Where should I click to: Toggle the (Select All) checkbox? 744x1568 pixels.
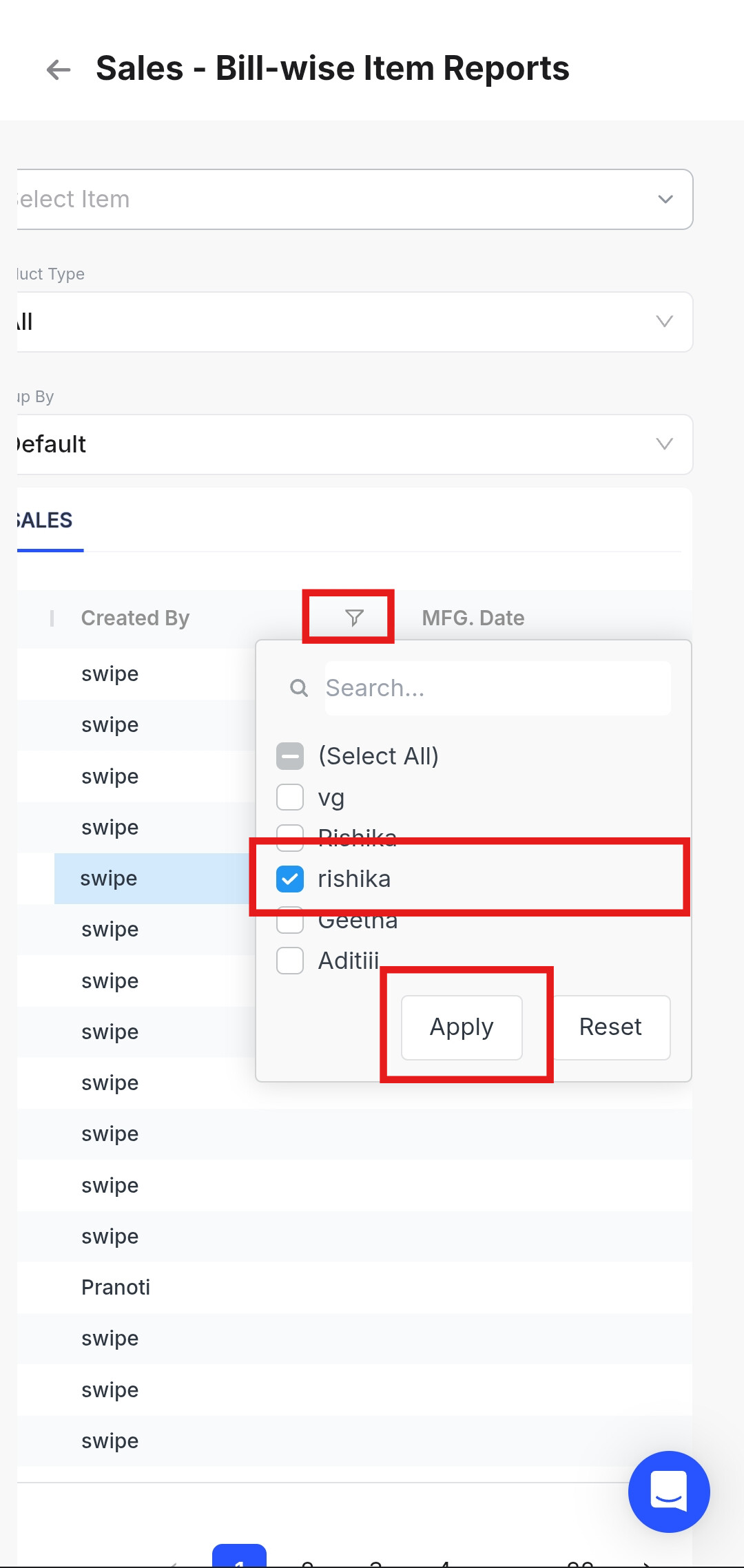point(290,756)
